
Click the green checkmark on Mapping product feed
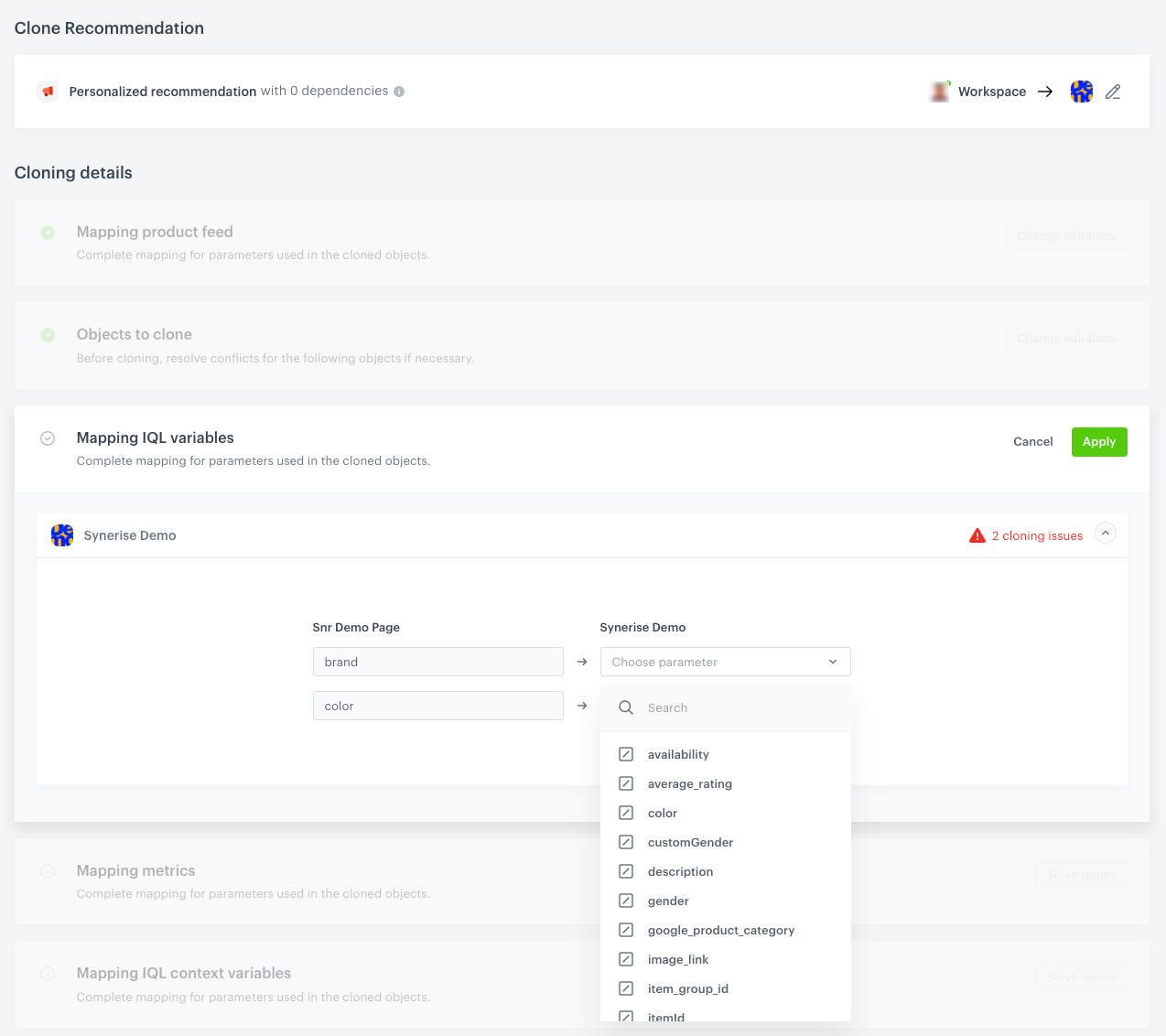pyautogui.click(x=48, y=232)
